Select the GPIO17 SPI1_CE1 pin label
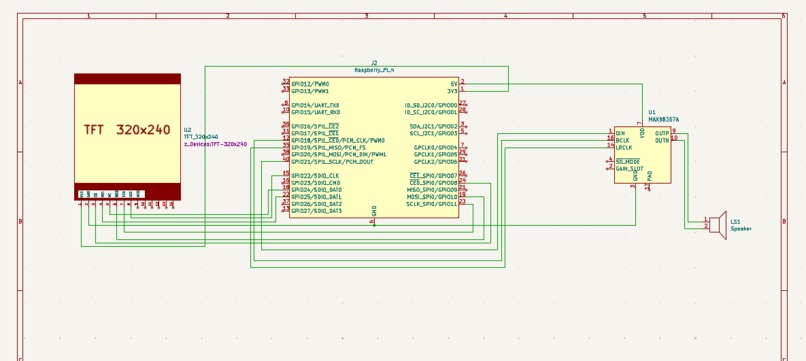Viewport: 806px width, 361px height. point(315,133)
